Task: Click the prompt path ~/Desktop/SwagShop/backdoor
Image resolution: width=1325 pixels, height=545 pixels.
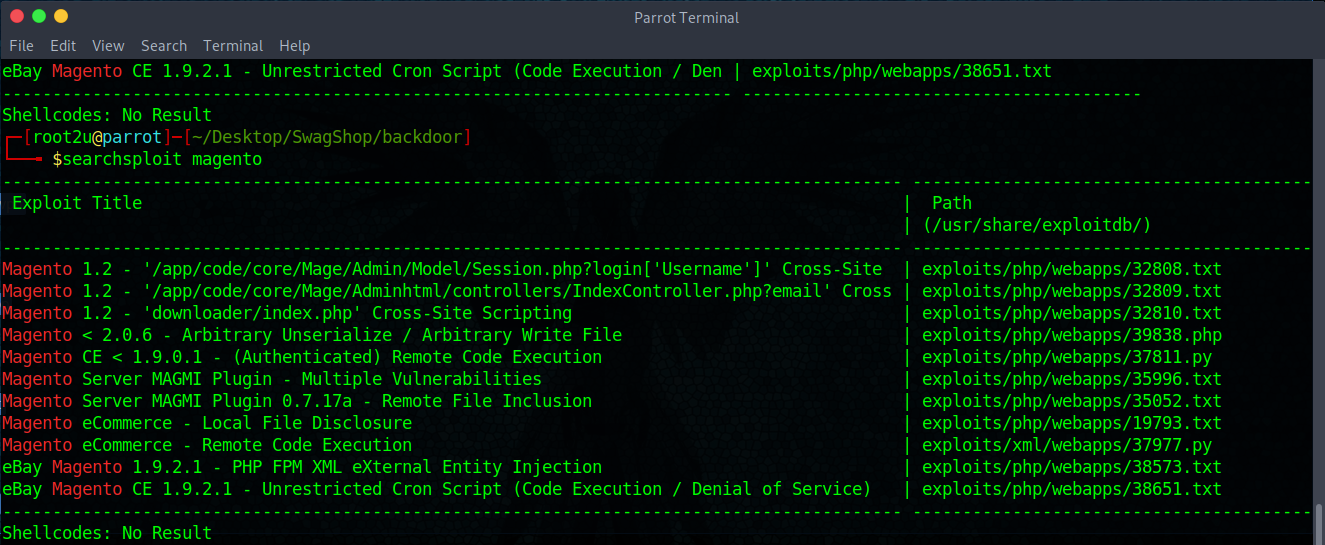Action: tap(327, 137)
